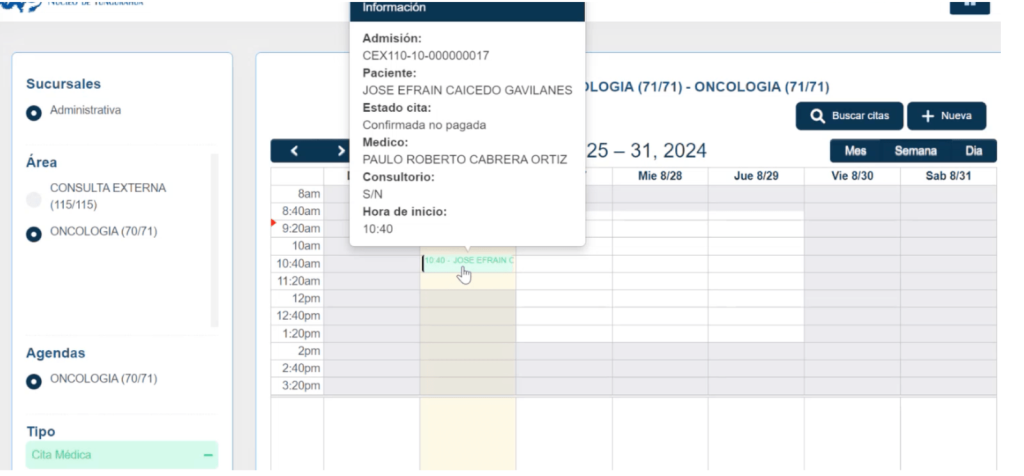1024x476 pixels.
Task: Select the Administrativa sucursal radio button
Action: 34,112
